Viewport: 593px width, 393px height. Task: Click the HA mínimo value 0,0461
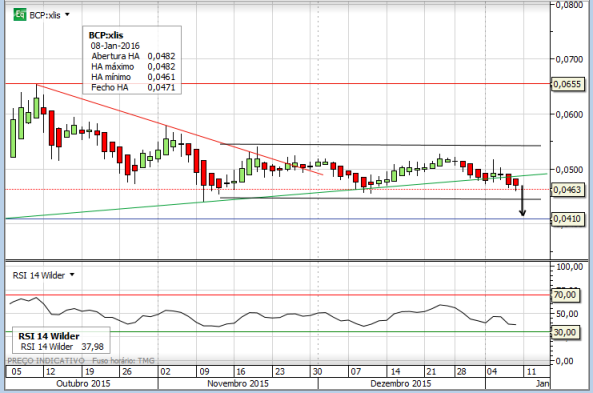161,77
